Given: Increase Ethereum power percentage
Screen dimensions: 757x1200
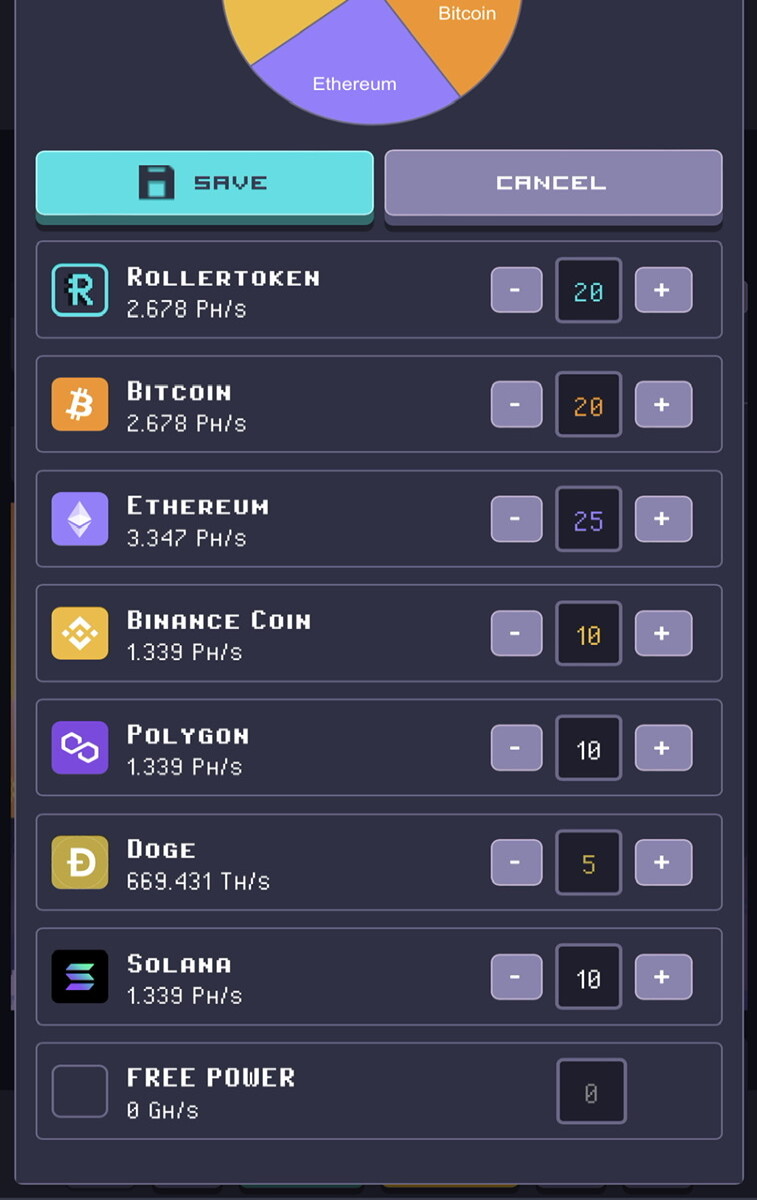Looking at the screenshot, I should pyautogui.click(x=663, y=519).
